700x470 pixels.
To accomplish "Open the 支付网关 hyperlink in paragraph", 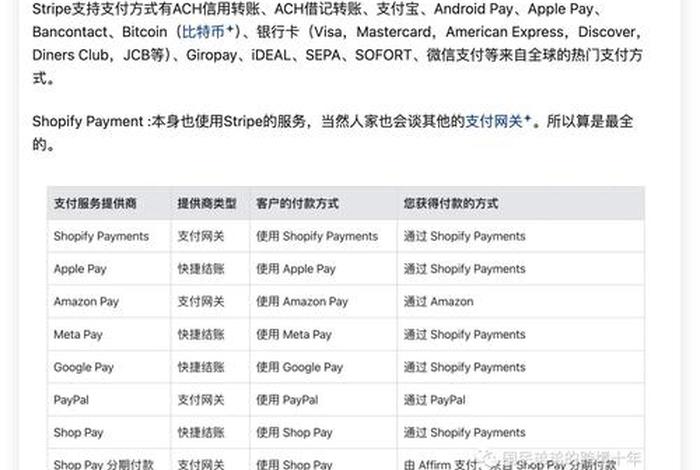I will pos(498,121).
